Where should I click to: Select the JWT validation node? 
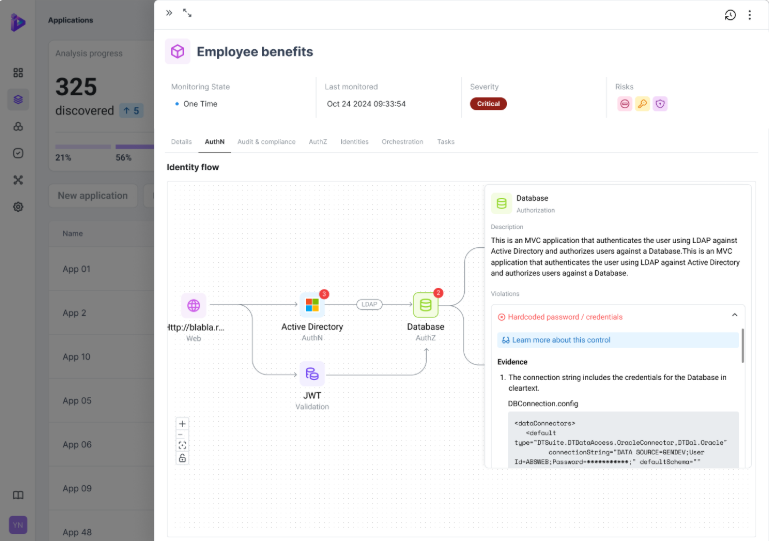[x=312, y=374]
